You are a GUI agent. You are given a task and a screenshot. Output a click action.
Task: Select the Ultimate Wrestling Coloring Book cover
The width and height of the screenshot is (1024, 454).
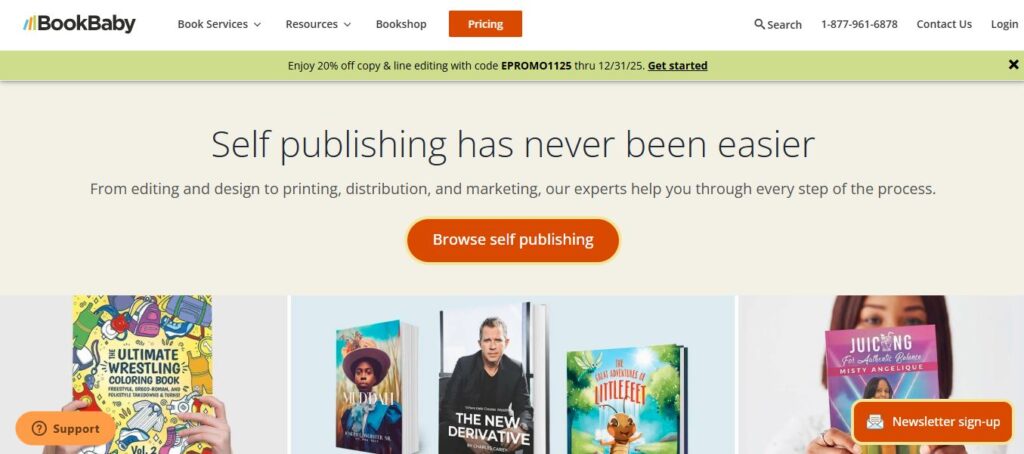tap(142, 374)
